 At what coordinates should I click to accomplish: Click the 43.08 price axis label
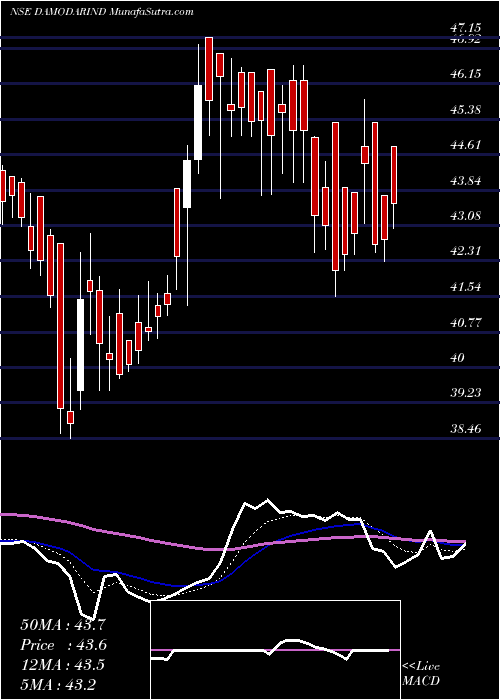point(465,216)
